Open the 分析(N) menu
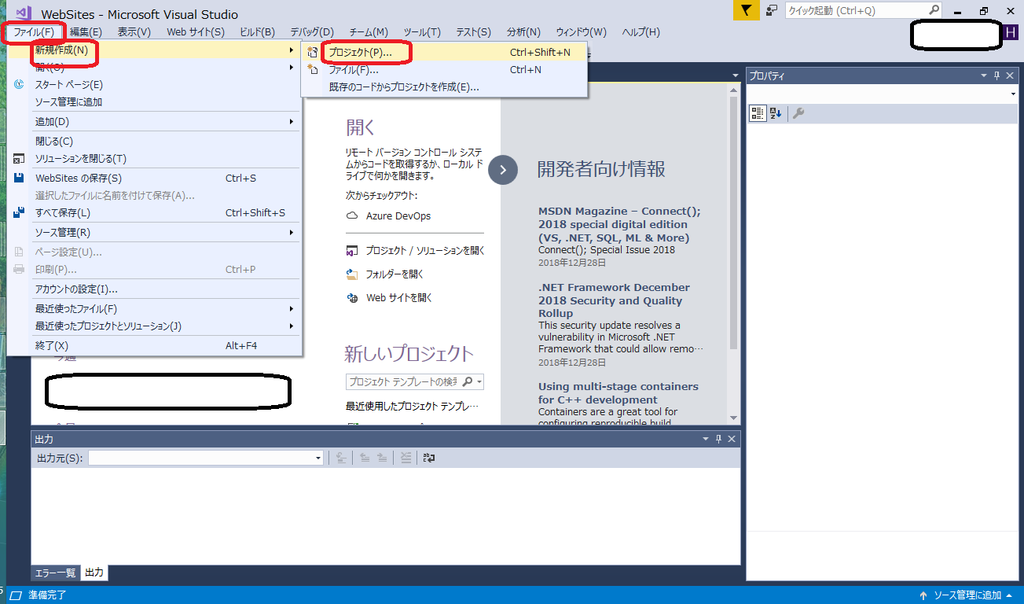This screenshot has width=1024, height=604. pos(523,32)
